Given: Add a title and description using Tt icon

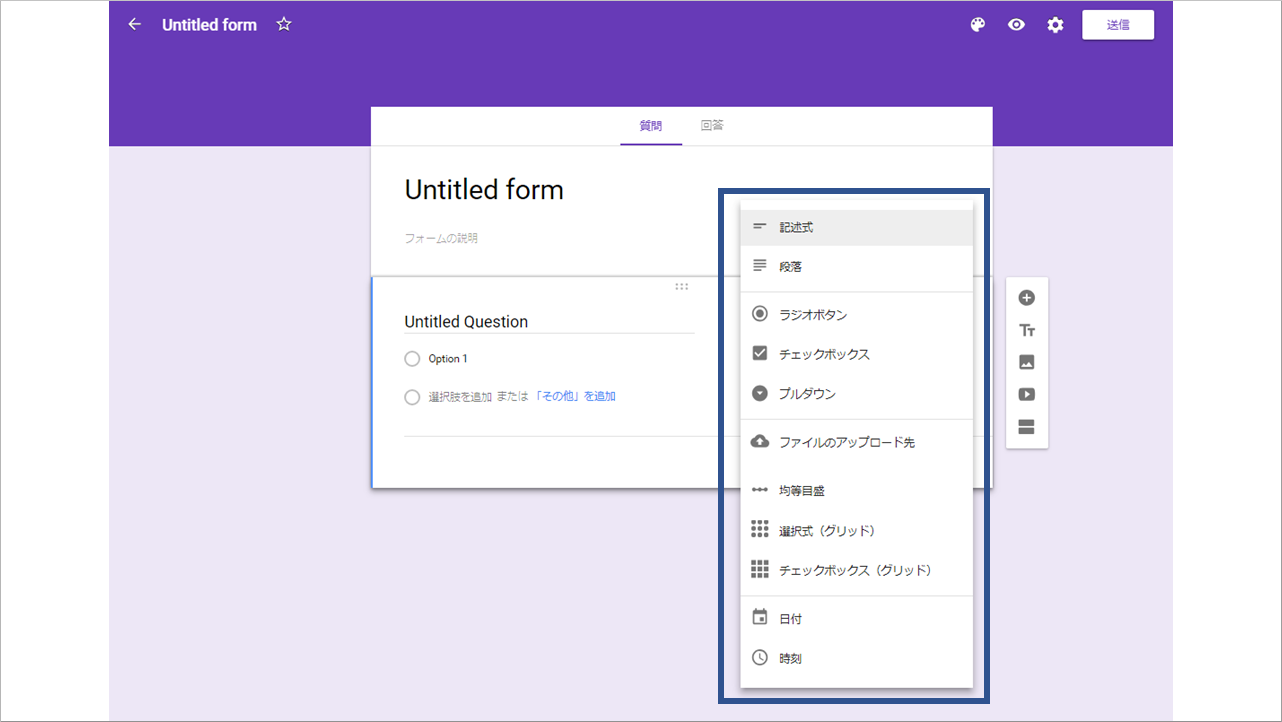Looking at the screenshot, I should [1026, 329].
